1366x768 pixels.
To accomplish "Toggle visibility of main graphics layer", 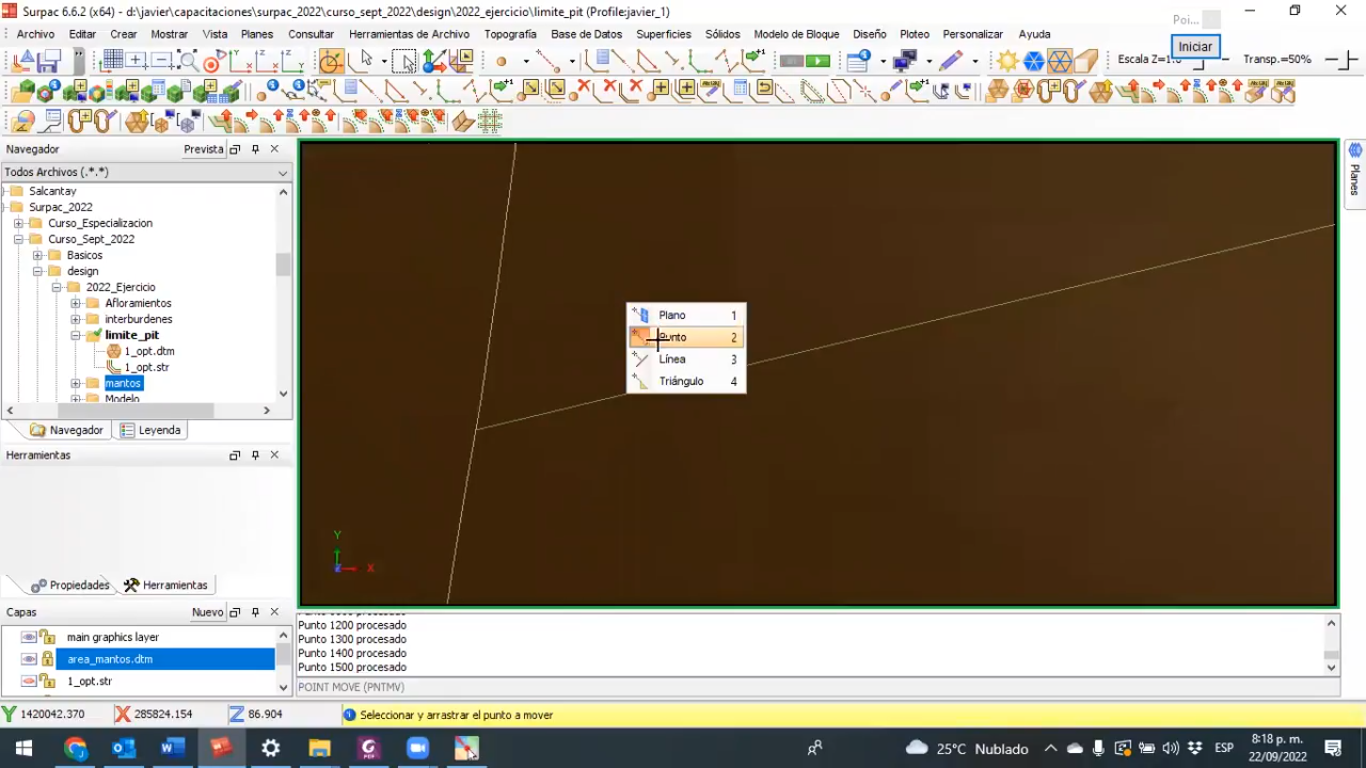I will 28,637.
